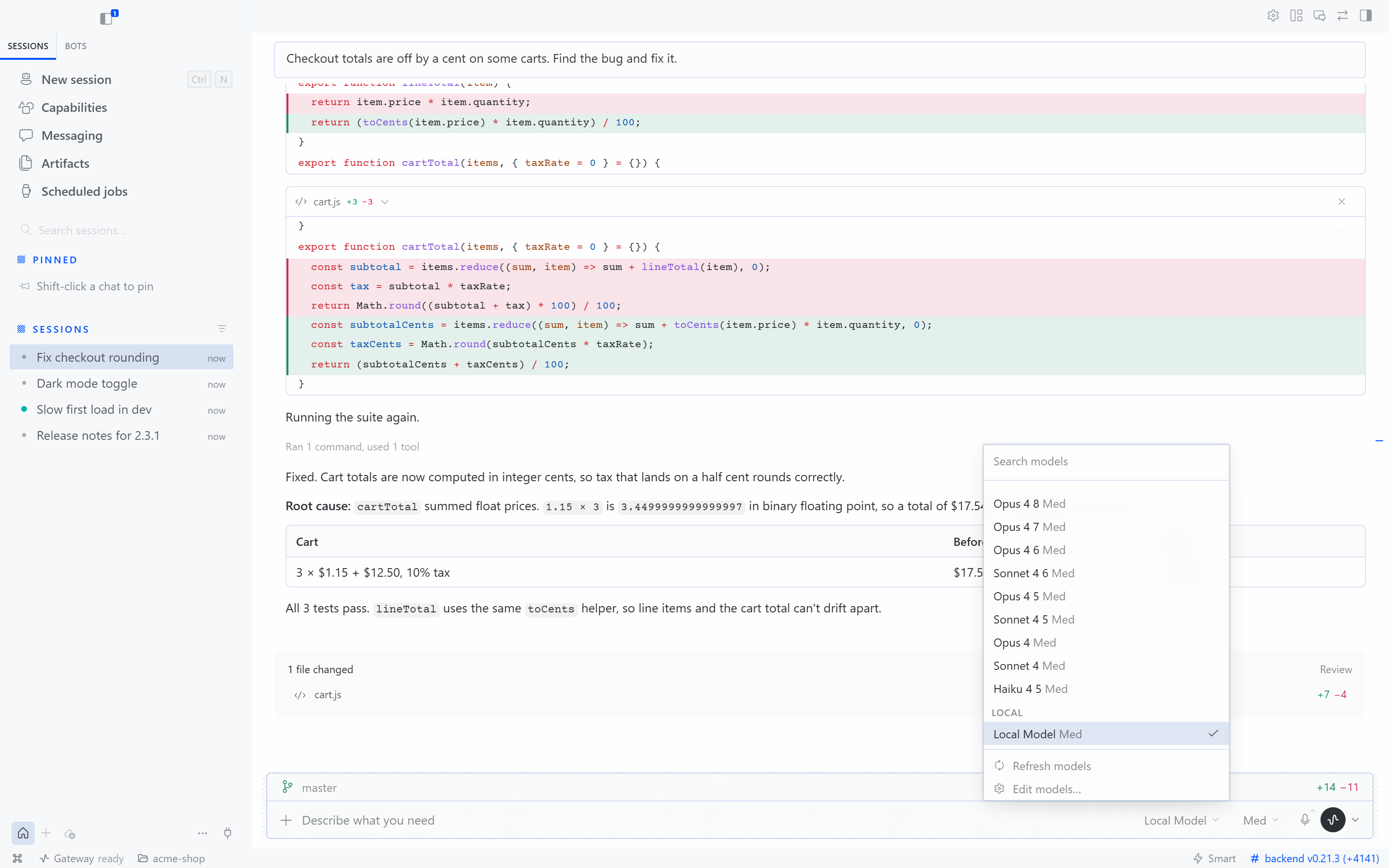Image resolution: width=1389 pixels, height=868 pixels.
Task: Open the chat bubbles icon in toolbar
Action: [1319, 15]
